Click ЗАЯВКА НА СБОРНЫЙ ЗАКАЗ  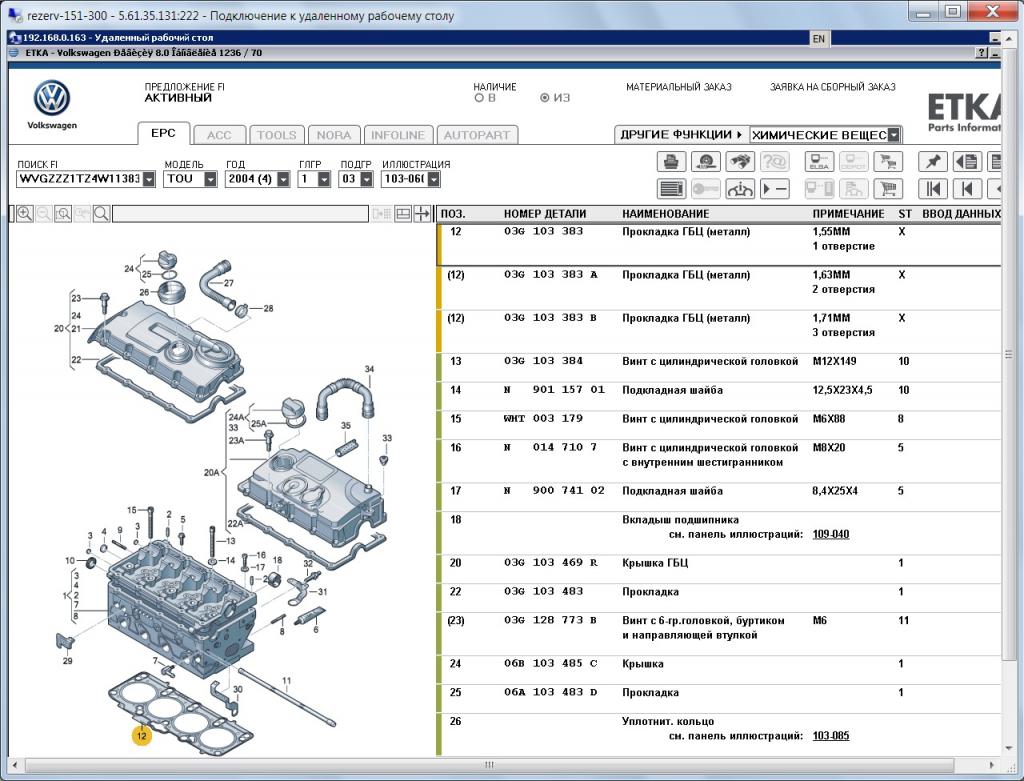tap(833, 87)
